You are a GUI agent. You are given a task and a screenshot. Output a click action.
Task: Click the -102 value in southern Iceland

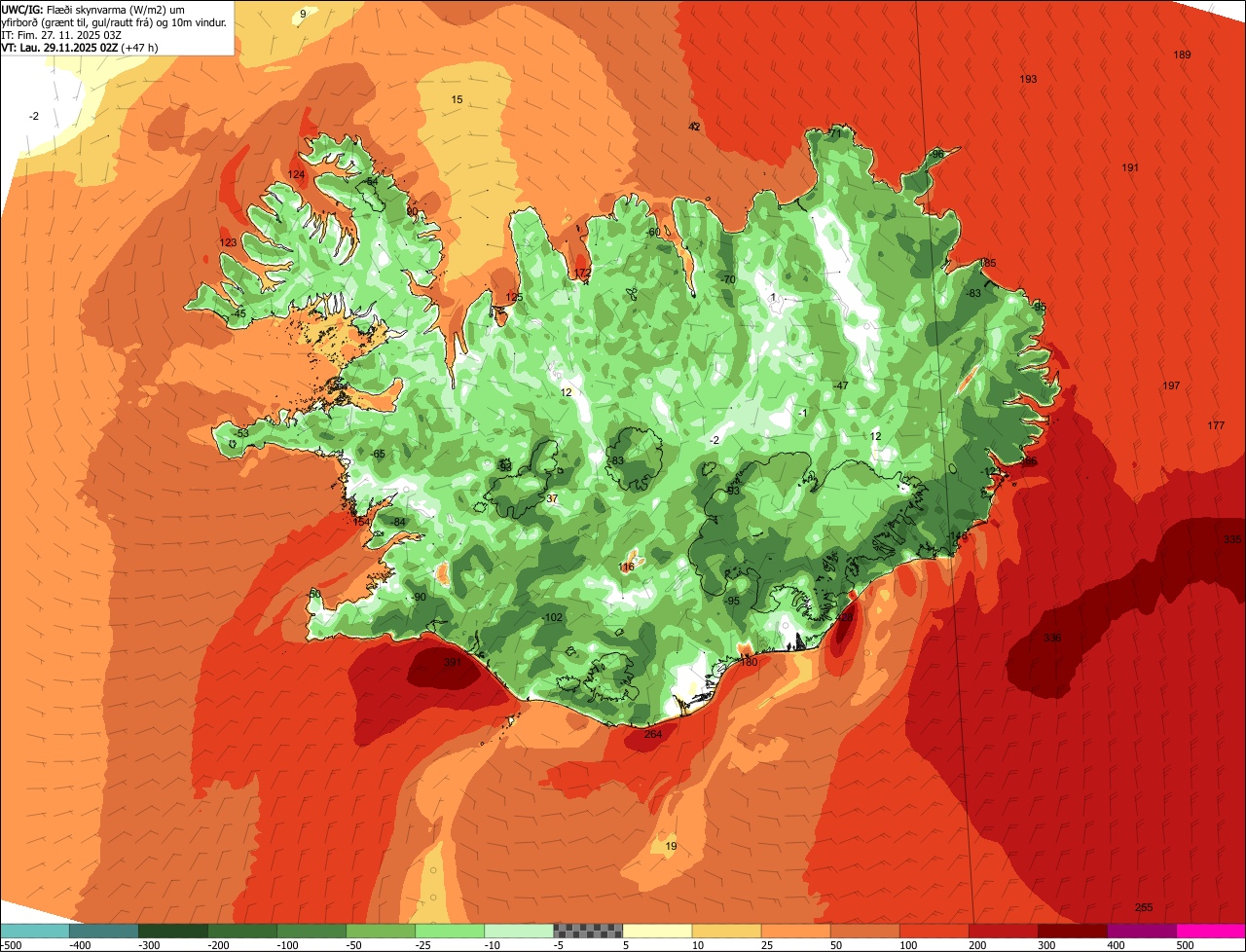click(552, 617)
